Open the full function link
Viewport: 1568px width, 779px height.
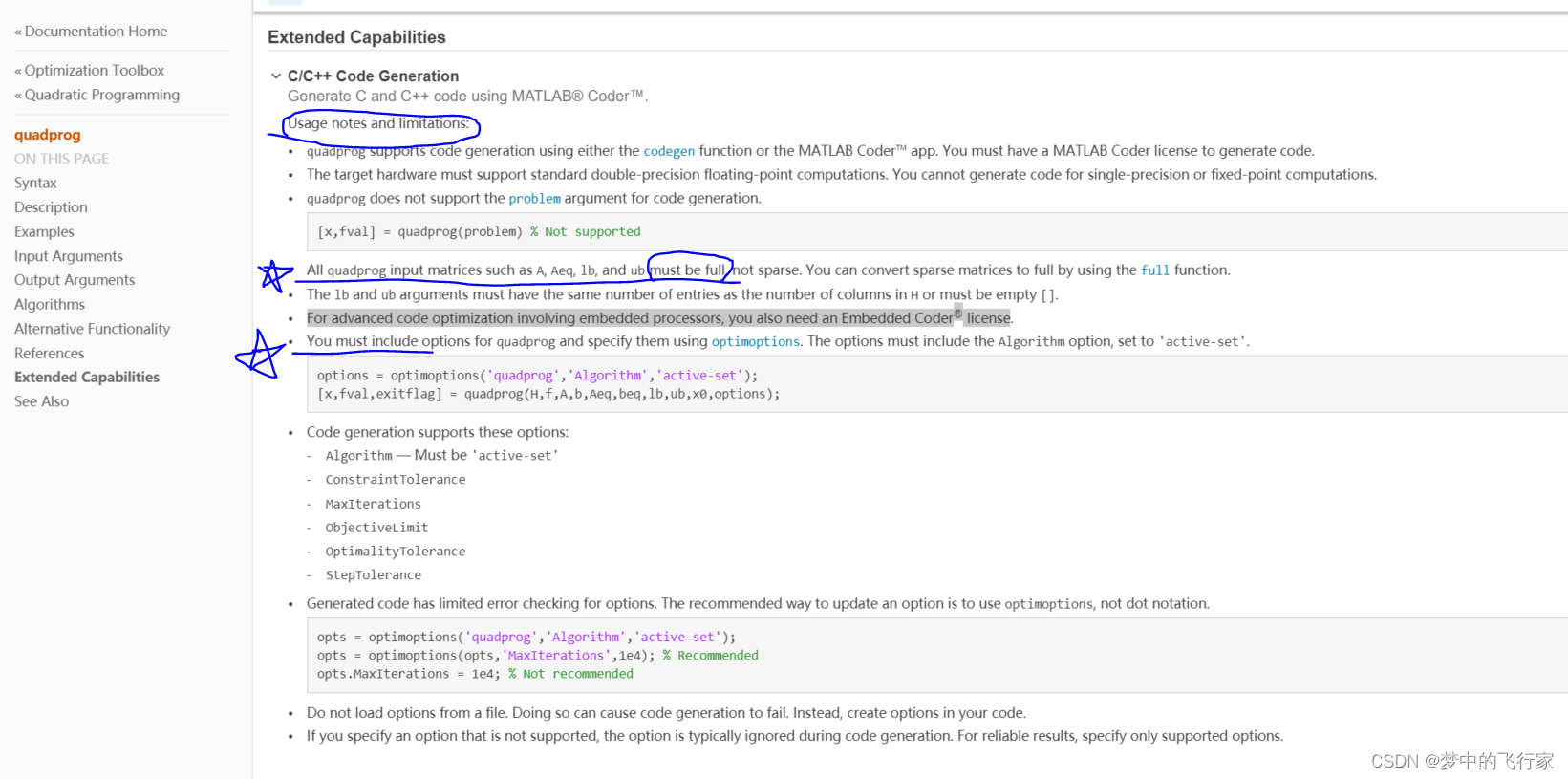(1155, 270)
